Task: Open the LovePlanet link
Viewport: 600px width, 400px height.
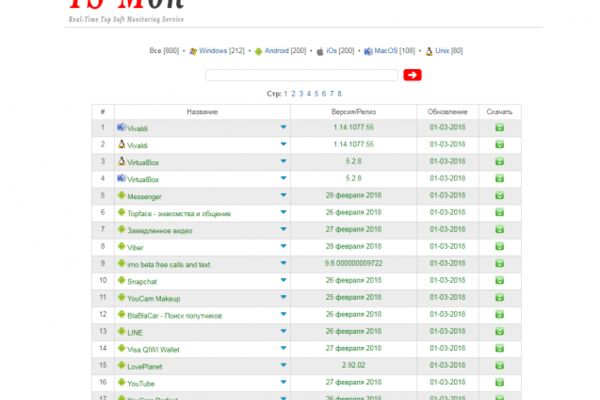Action: 145,366
